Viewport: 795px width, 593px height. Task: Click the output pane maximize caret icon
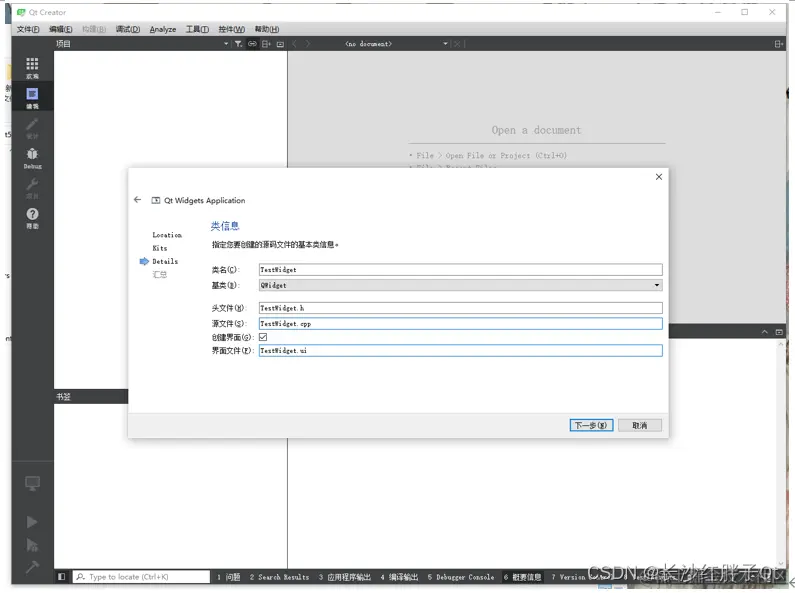point(765,332)
